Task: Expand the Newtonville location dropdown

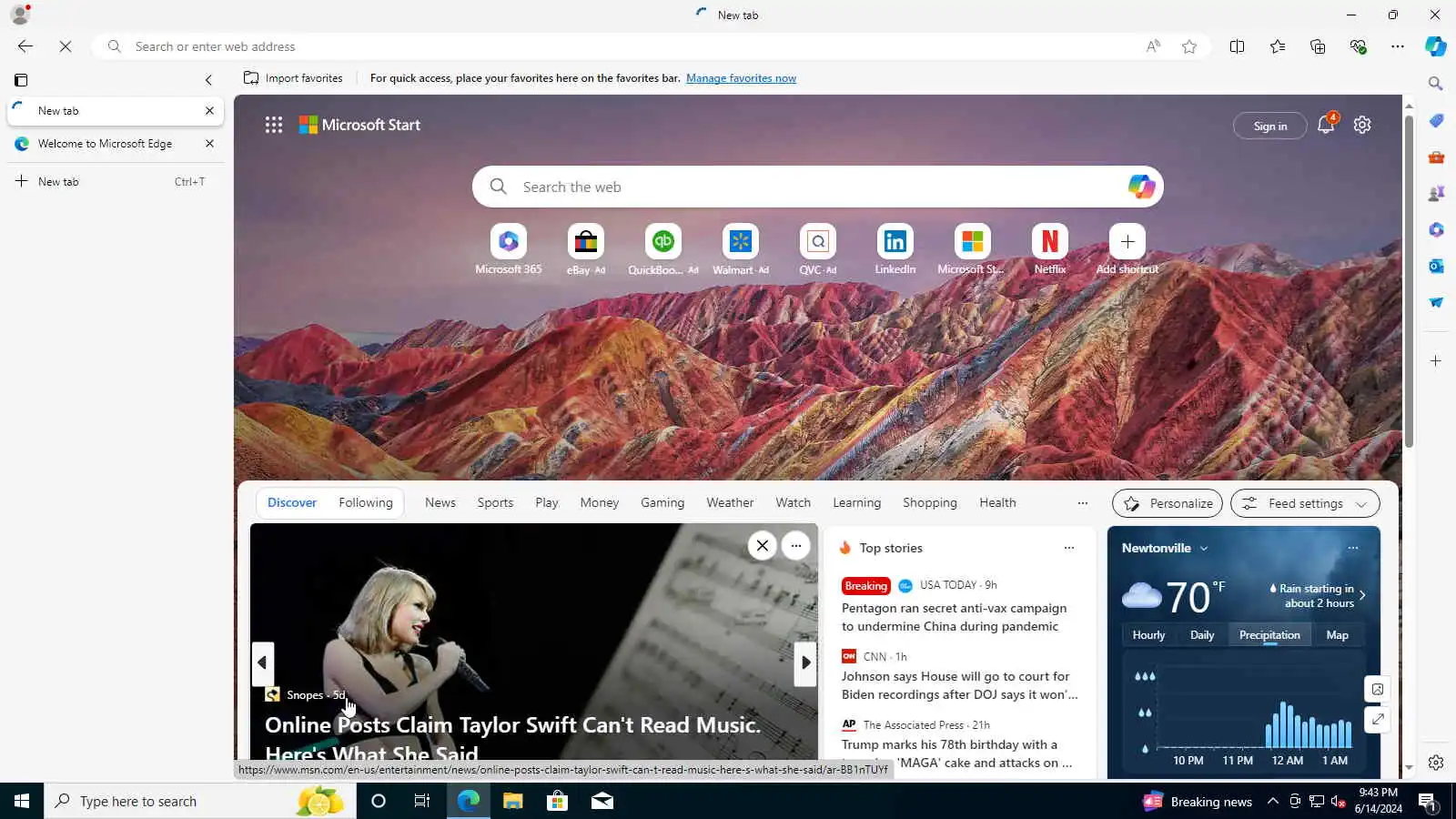Action: pyautogui.click(x=1204, y=549)
